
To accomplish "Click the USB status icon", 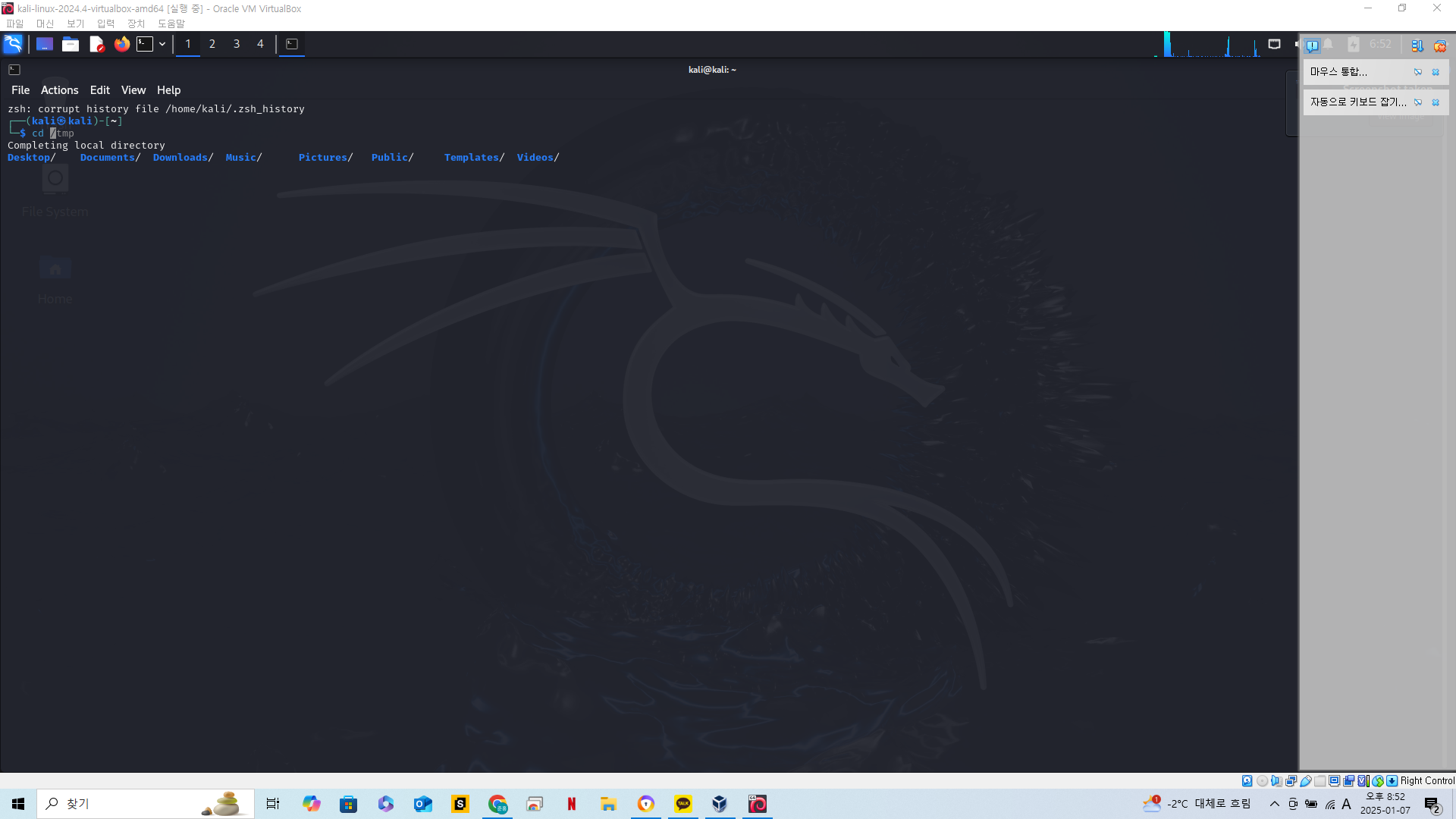I will coord(1306,780).
